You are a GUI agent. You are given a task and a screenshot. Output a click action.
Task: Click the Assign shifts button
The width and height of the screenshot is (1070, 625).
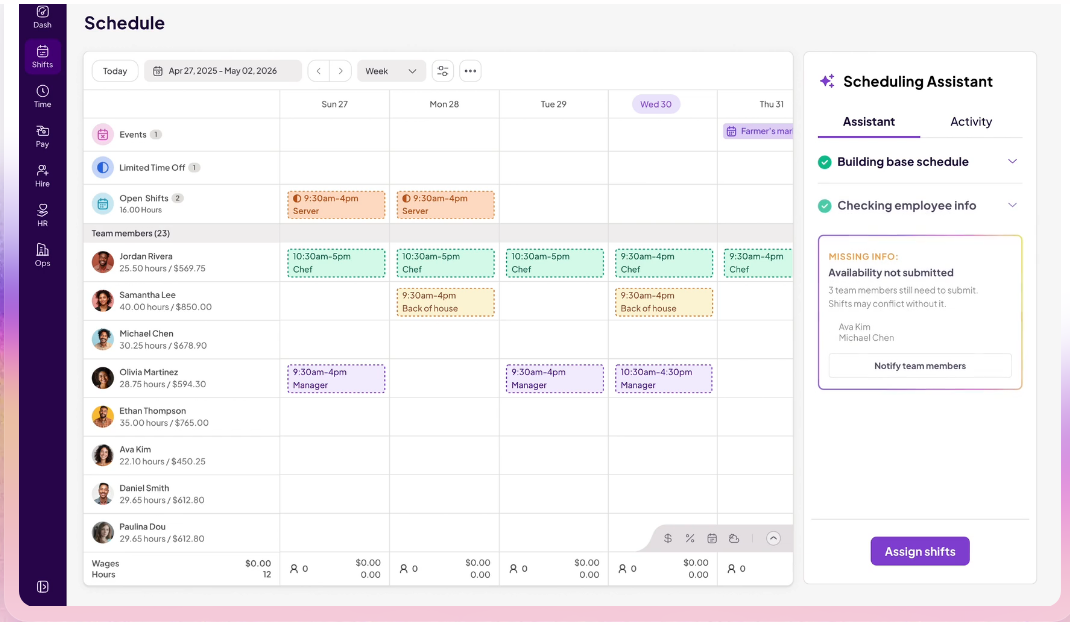click(920, 551)
